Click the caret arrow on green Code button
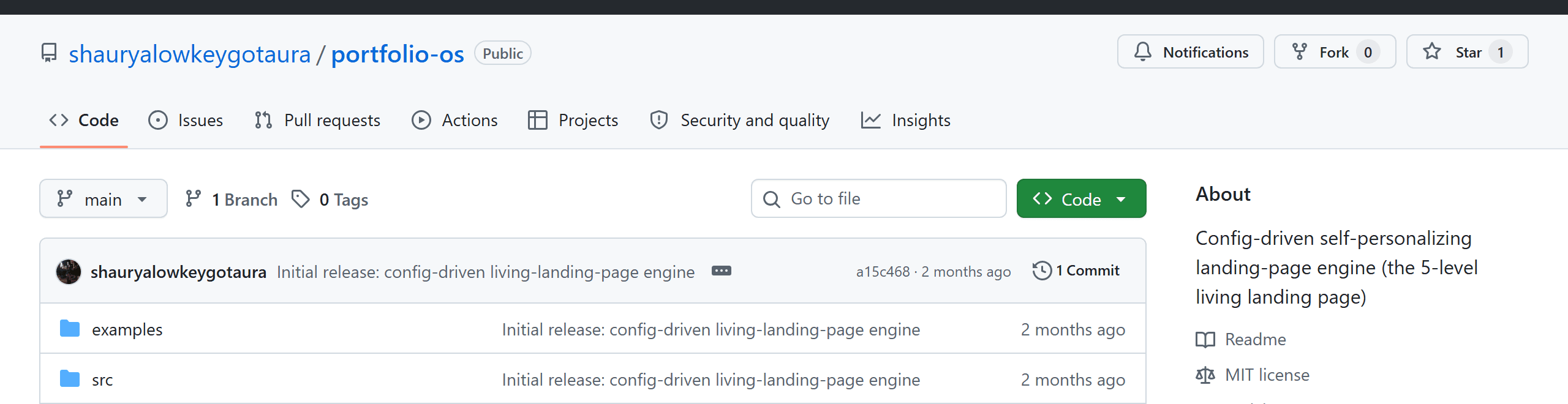Viewport: 1568px width, 404px height. (x=1121, y=199)
